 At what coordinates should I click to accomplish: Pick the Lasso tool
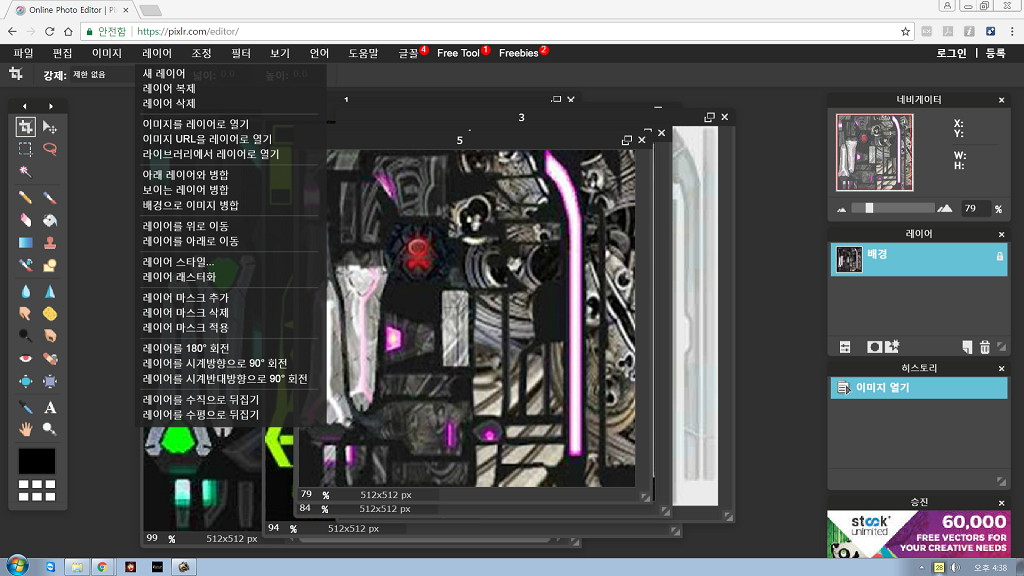(x=50, y=149)
